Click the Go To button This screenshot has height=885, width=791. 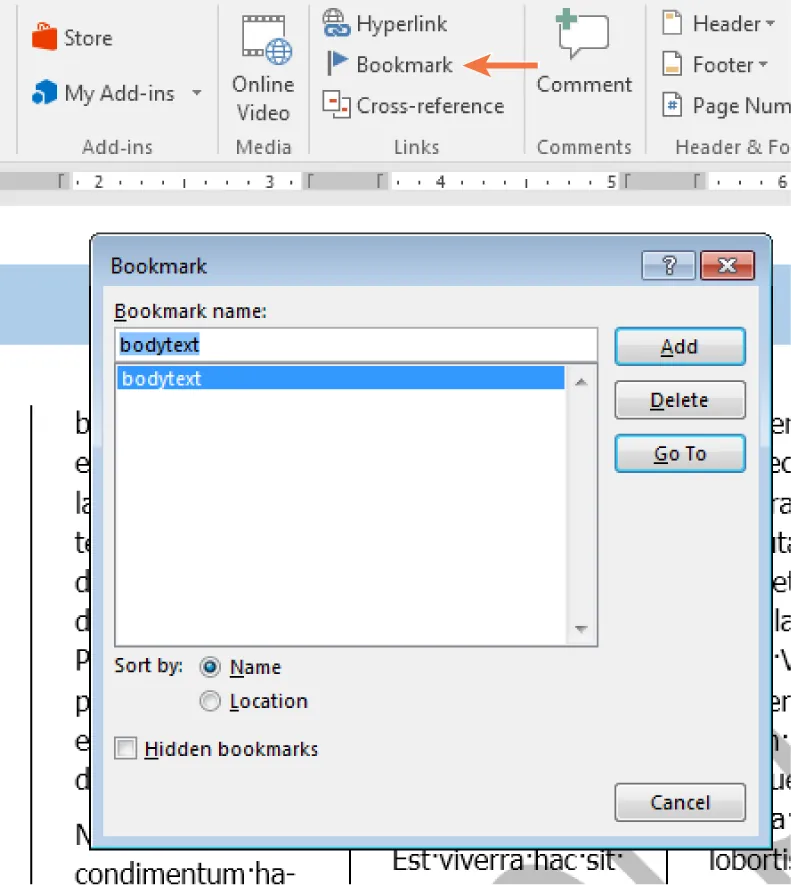[679, 453]
